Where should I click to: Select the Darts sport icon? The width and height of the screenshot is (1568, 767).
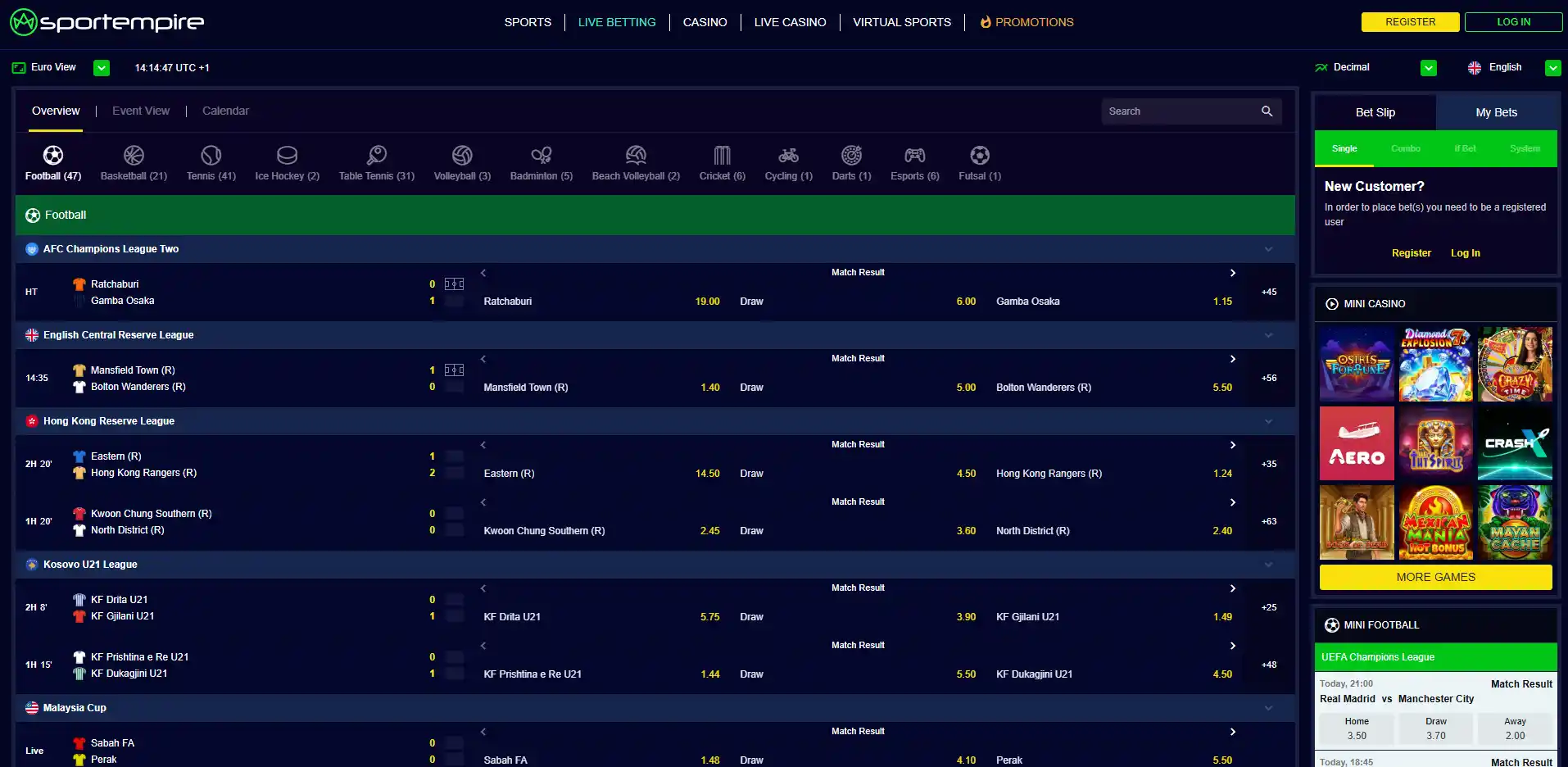pos(851,155)
